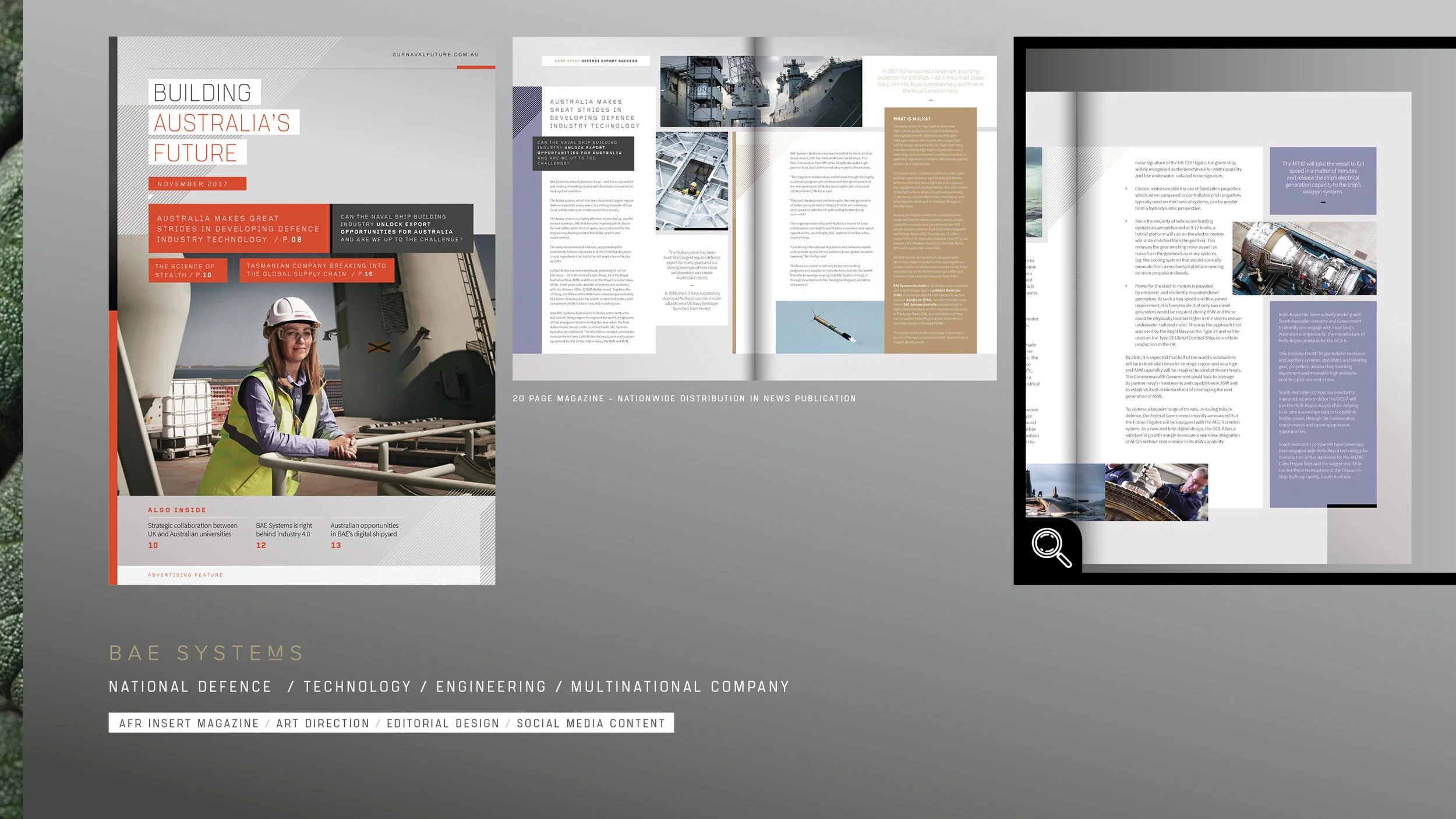Click 'OURNAVALFUTURE.COM.AU' on the cover

(436, 55)
